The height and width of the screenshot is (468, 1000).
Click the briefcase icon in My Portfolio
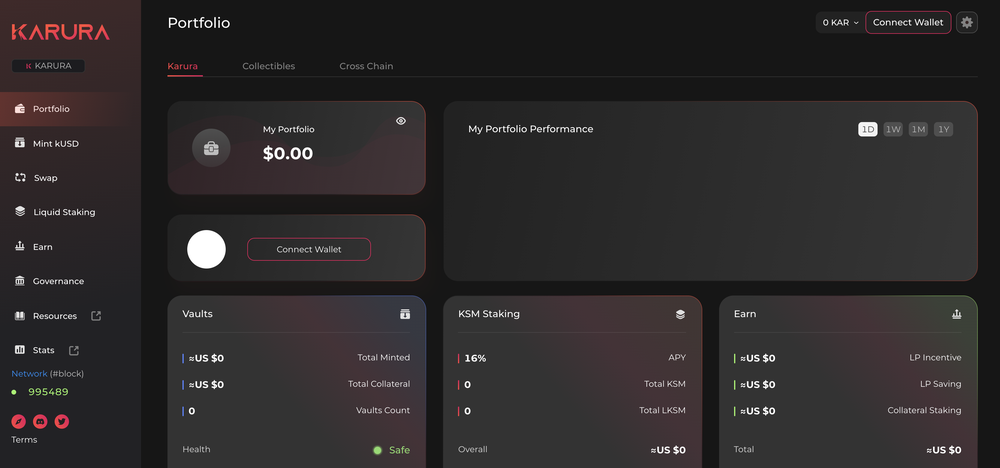pos(211,148)
